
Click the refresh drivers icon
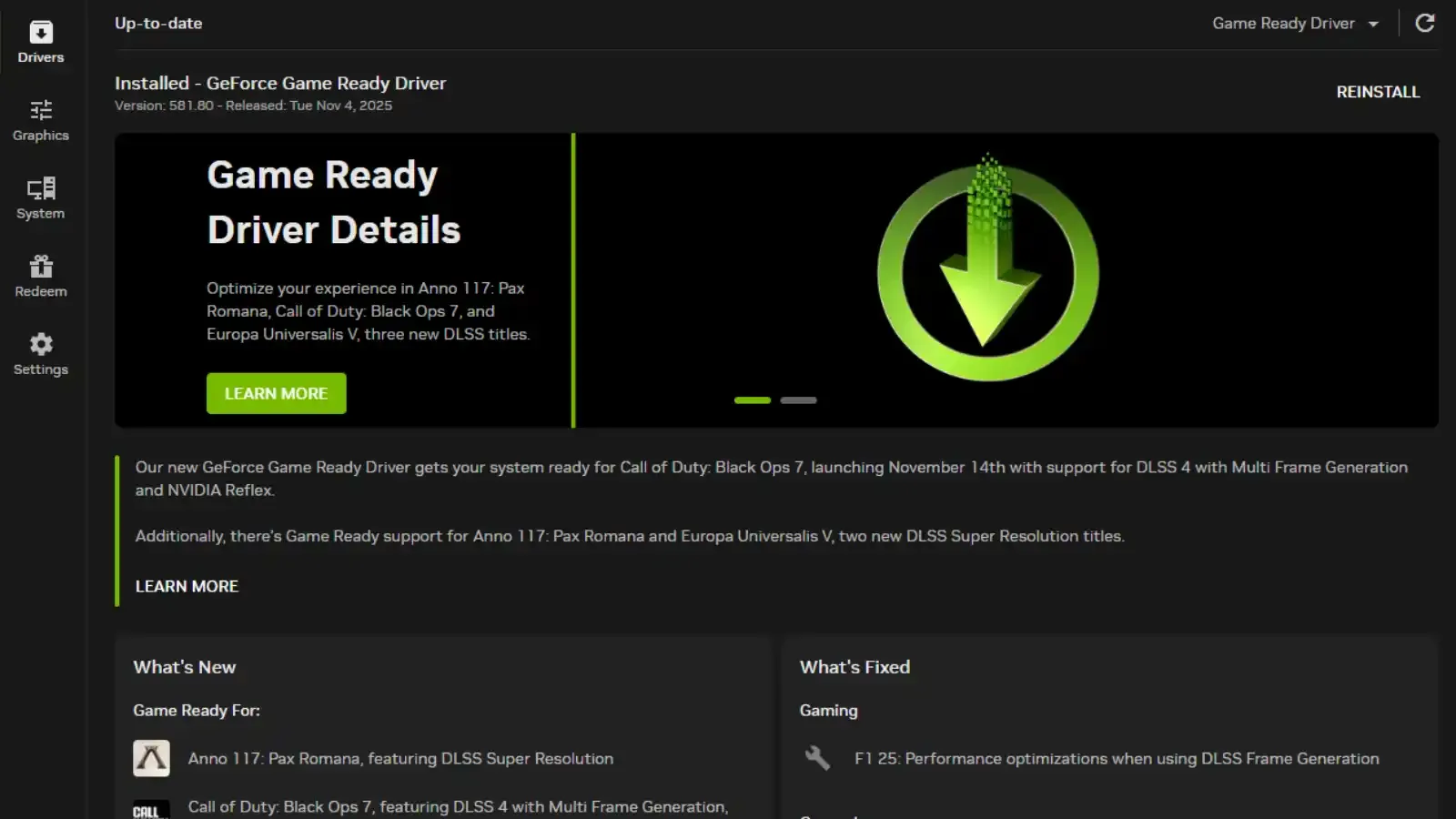(1425, 23)
